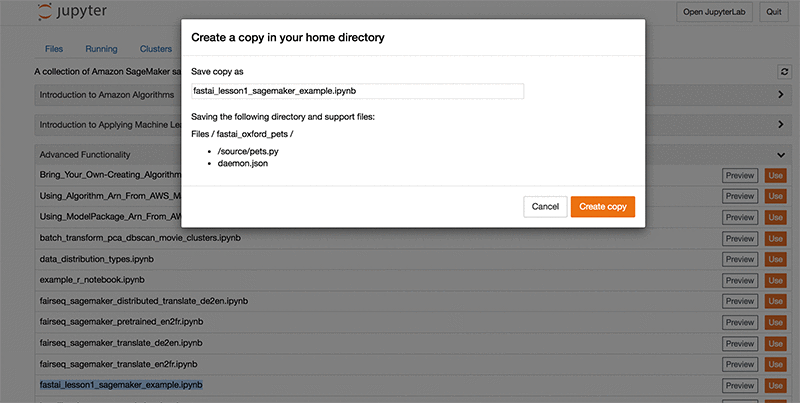Click daemon.json in the dialog list
The image size is (800, 403).
[242, 163]
